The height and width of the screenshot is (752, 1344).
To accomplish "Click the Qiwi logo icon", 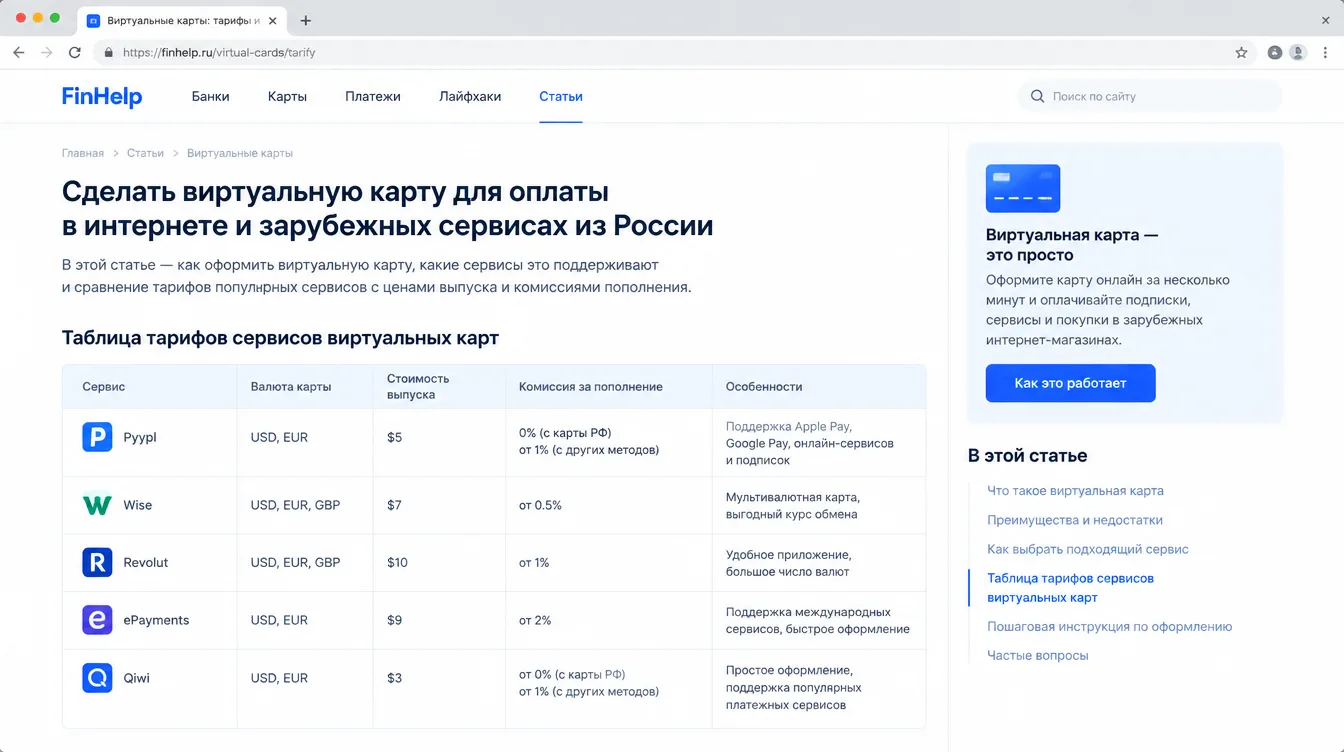I will point(97,678).
